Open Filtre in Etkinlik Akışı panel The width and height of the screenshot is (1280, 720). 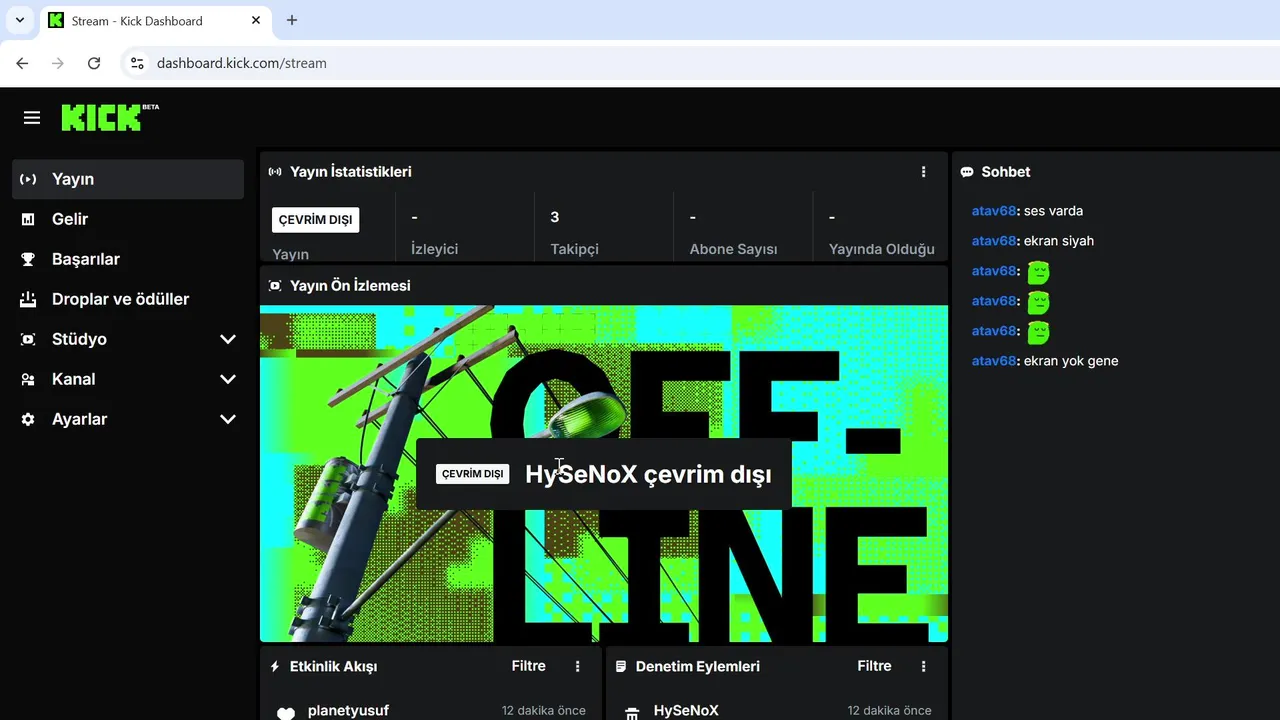pos(529,666)
